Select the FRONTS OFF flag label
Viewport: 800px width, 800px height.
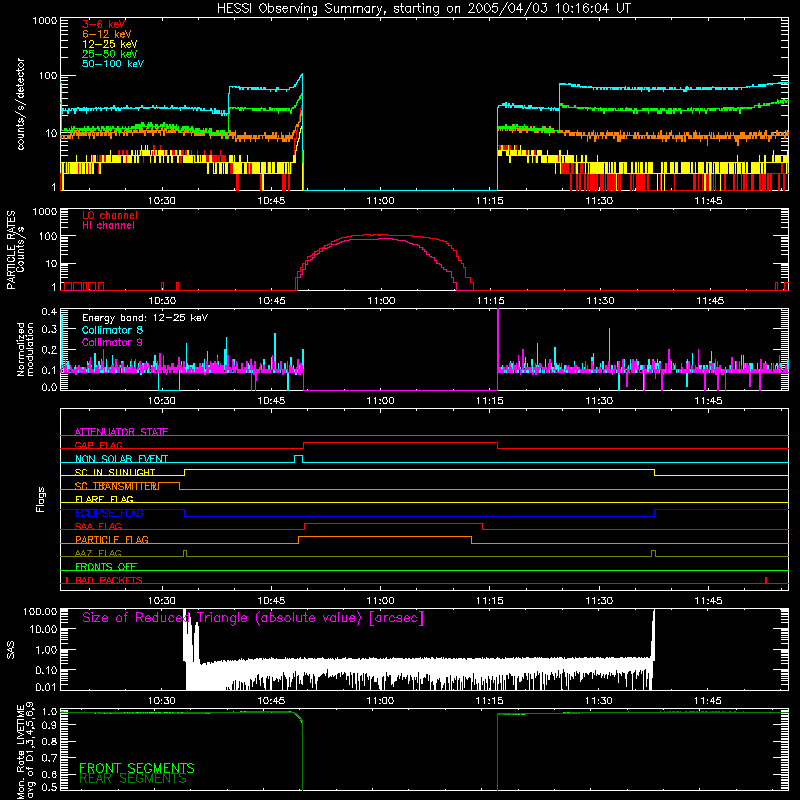[x=106, y=566]
